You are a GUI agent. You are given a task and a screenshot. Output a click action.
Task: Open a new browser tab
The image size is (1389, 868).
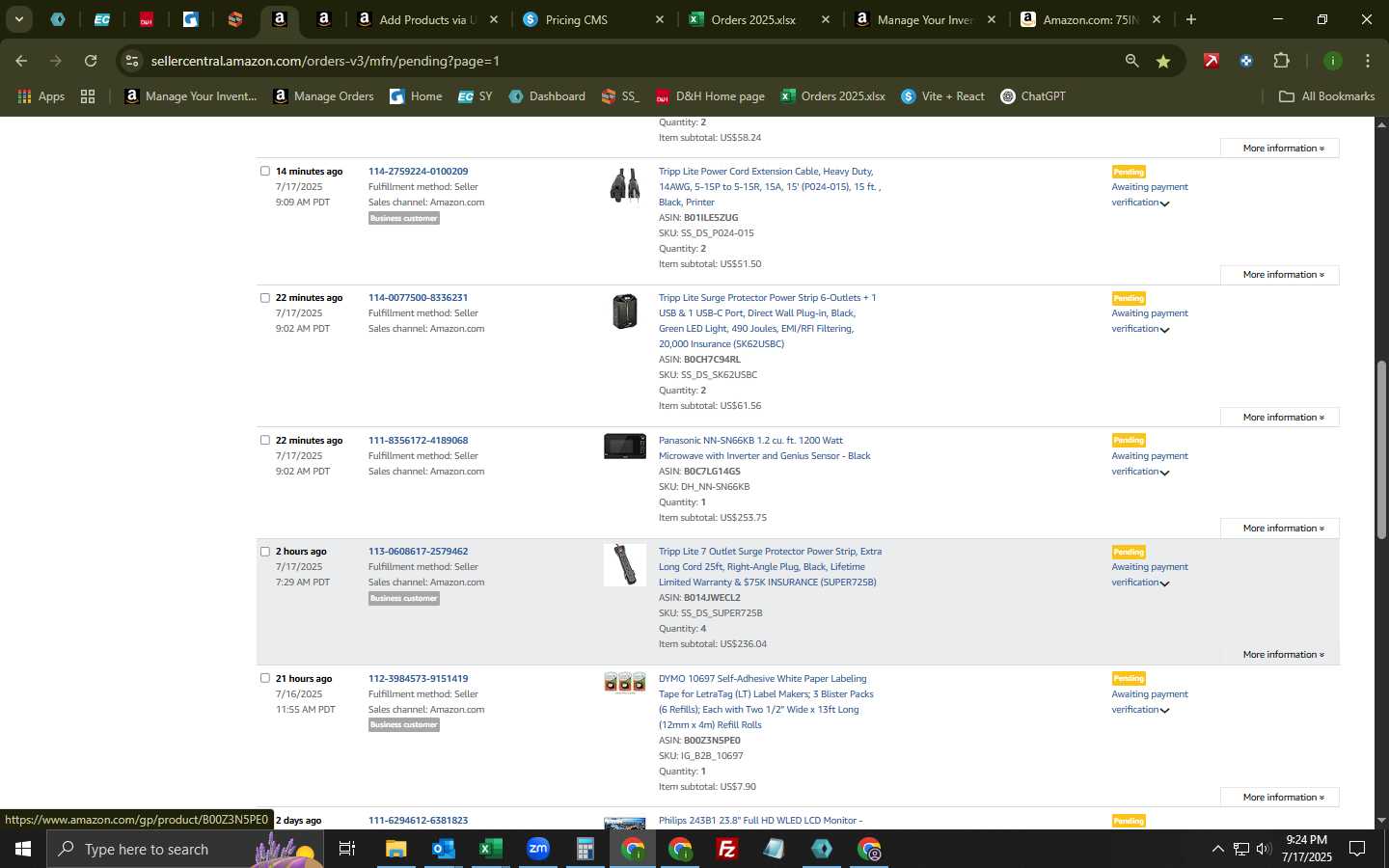tap(1190, 19)
